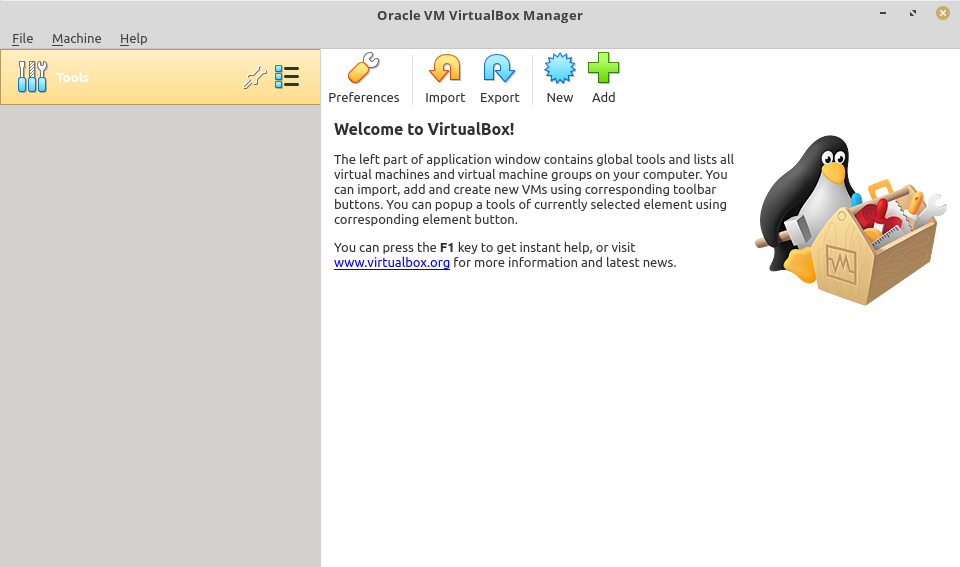Open the Preferences wrench icon
Screen dimensions: 960x567
(x=364, y=68)
